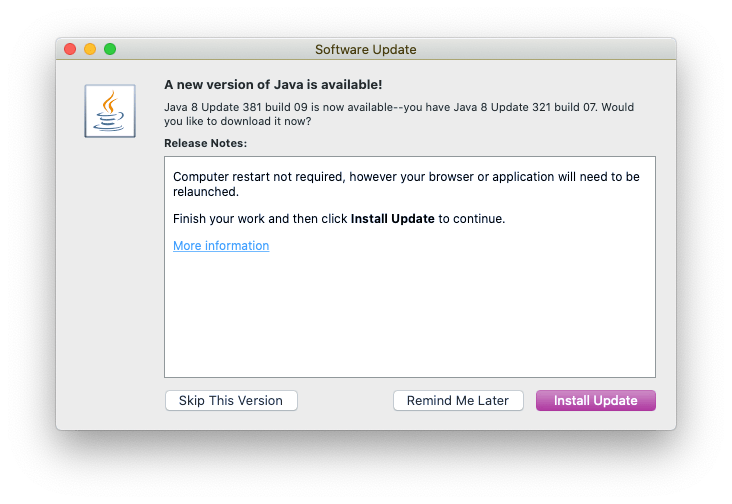The width and height of the screenshot is (732, 504).
Task: Click the 'A new version of Java' heading
Action: click(272, 84)
